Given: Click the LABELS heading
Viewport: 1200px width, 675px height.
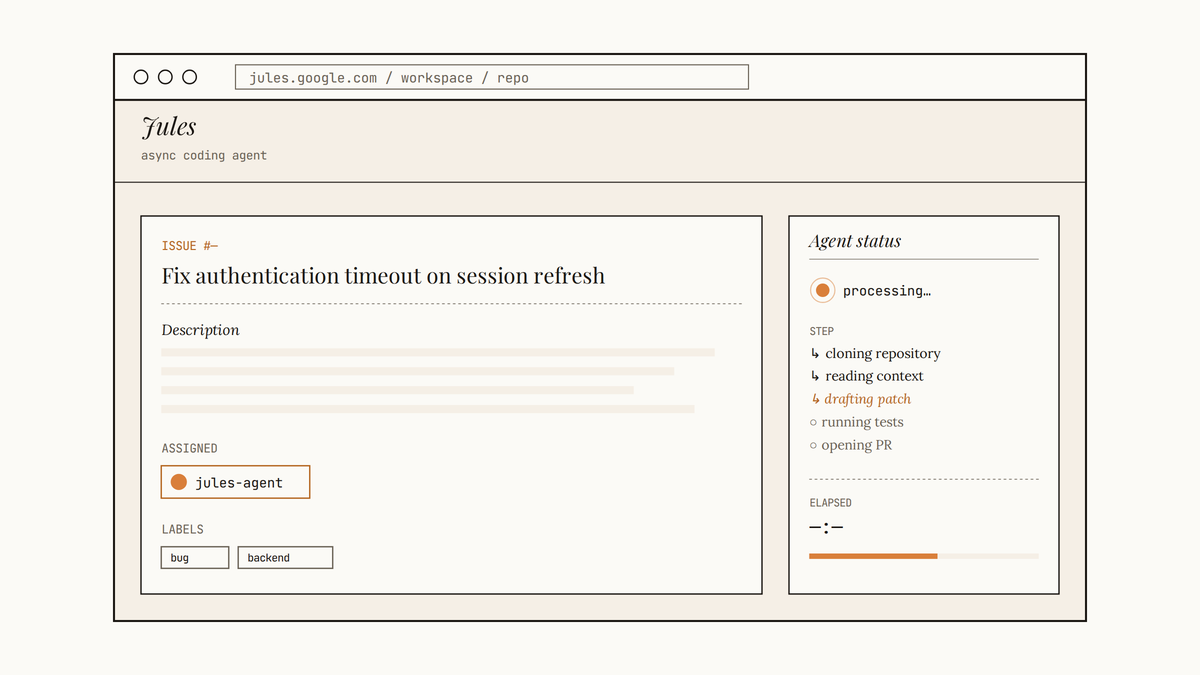Looking at the screenshot, I should pos(183,529).
